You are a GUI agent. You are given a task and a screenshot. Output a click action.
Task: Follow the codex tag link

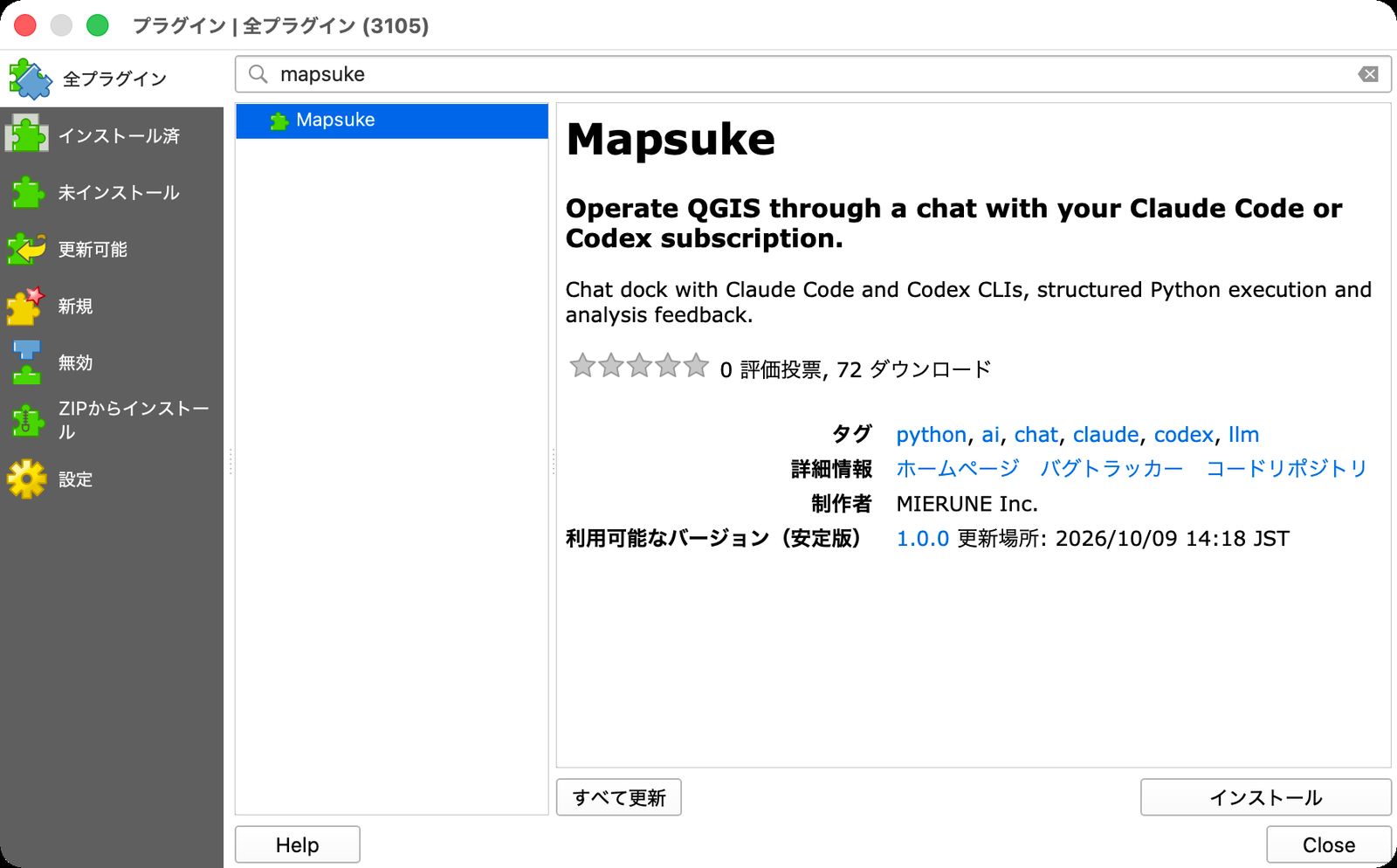(1184, 435)
